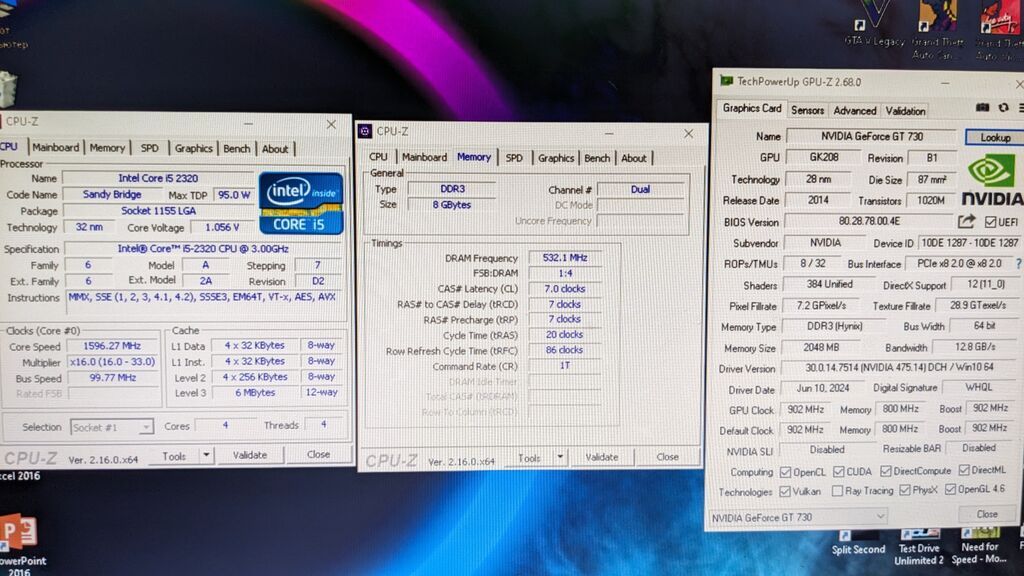Click GPU-Z screenshot camera icon
This screenshot has width=1024, height=576.
[x=982, y=108]
